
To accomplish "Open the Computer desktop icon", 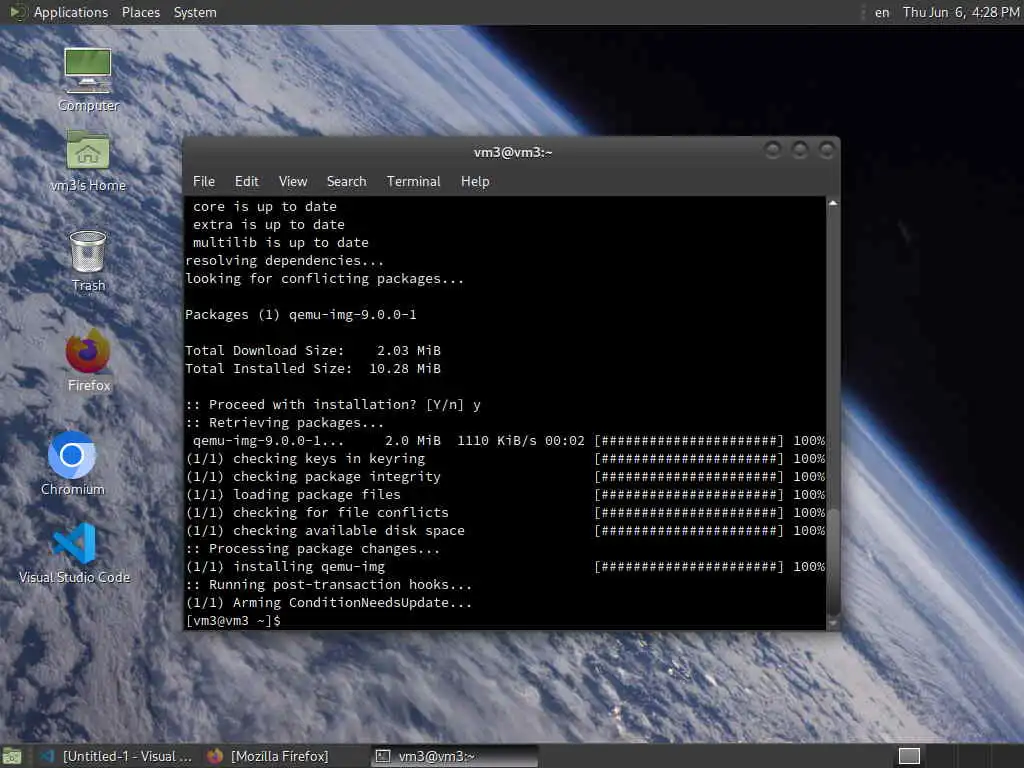I will coord(88,80).
